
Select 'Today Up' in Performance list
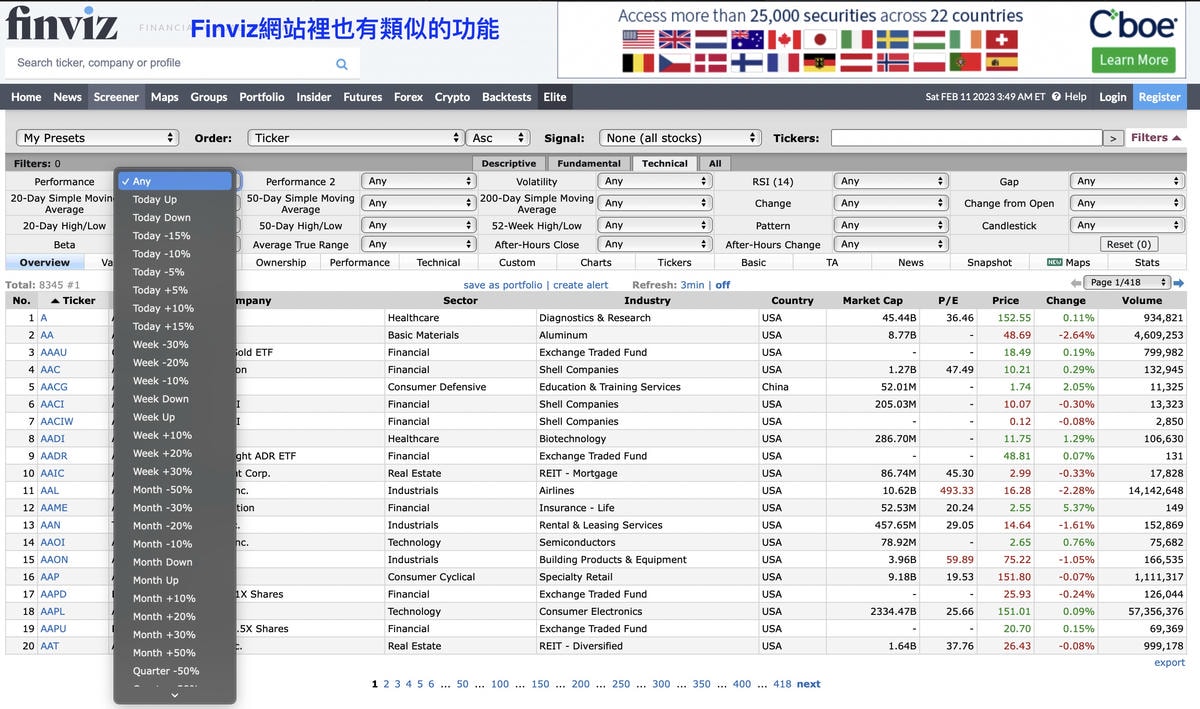[x=155, y=200]
